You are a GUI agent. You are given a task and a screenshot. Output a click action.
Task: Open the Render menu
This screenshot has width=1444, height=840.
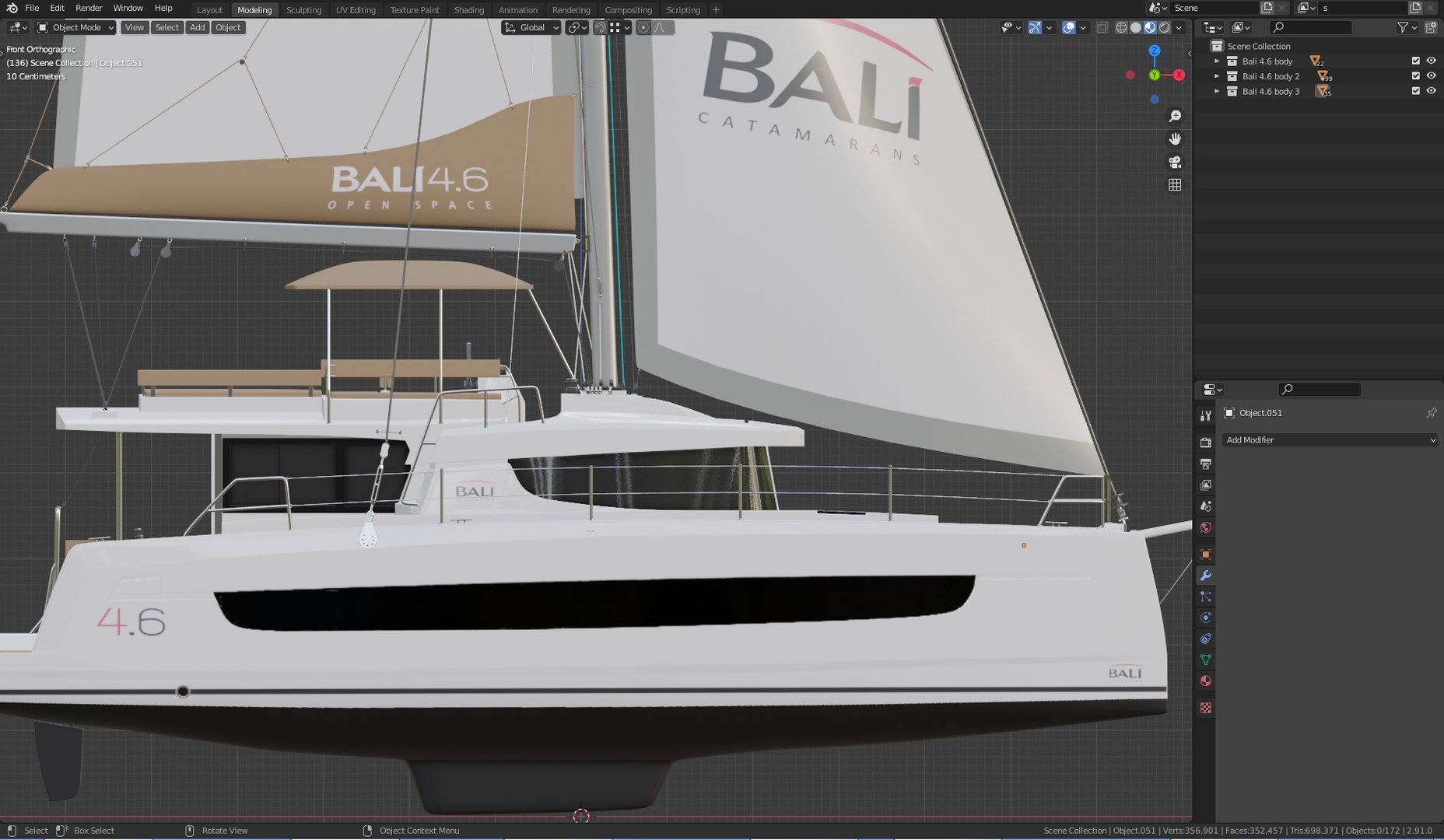[89, 8]
